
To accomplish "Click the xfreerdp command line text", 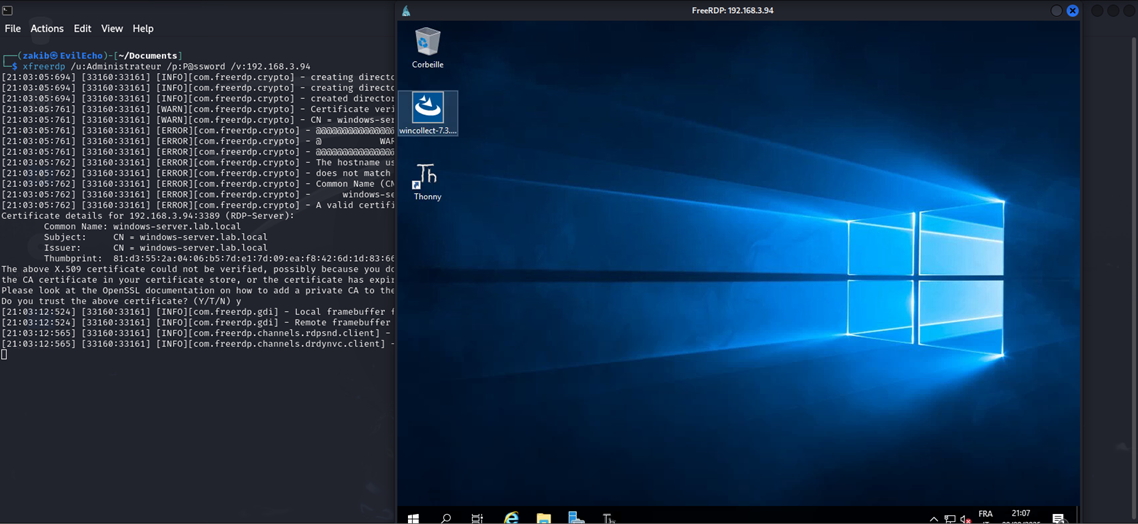I will click(166, 66).
